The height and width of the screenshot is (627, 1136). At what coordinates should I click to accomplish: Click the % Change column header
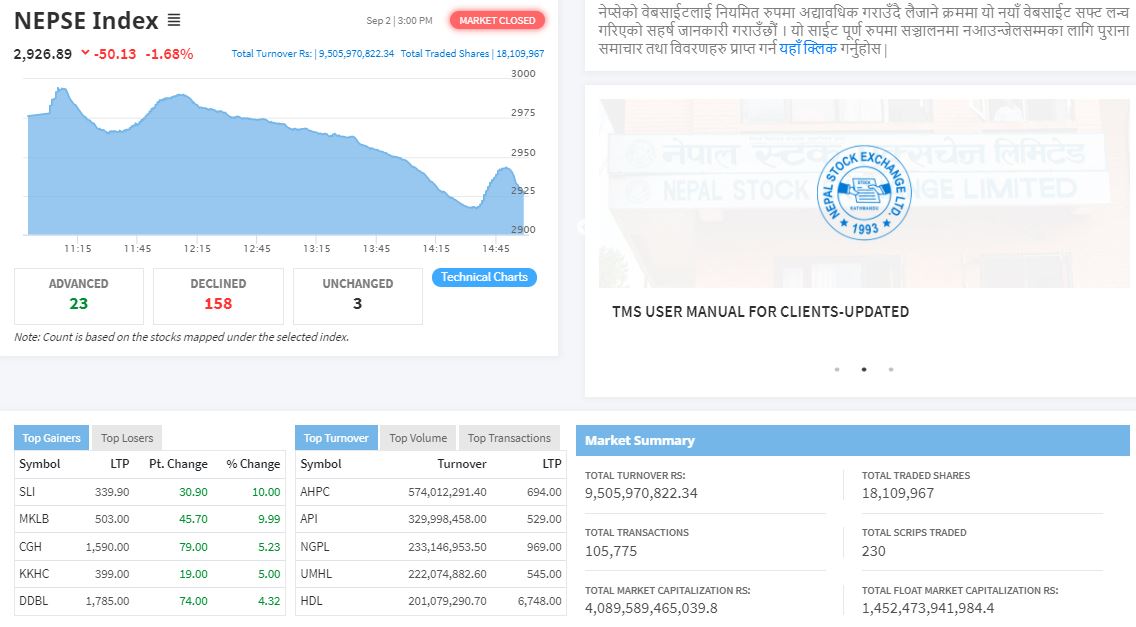[x=253, y=464]
